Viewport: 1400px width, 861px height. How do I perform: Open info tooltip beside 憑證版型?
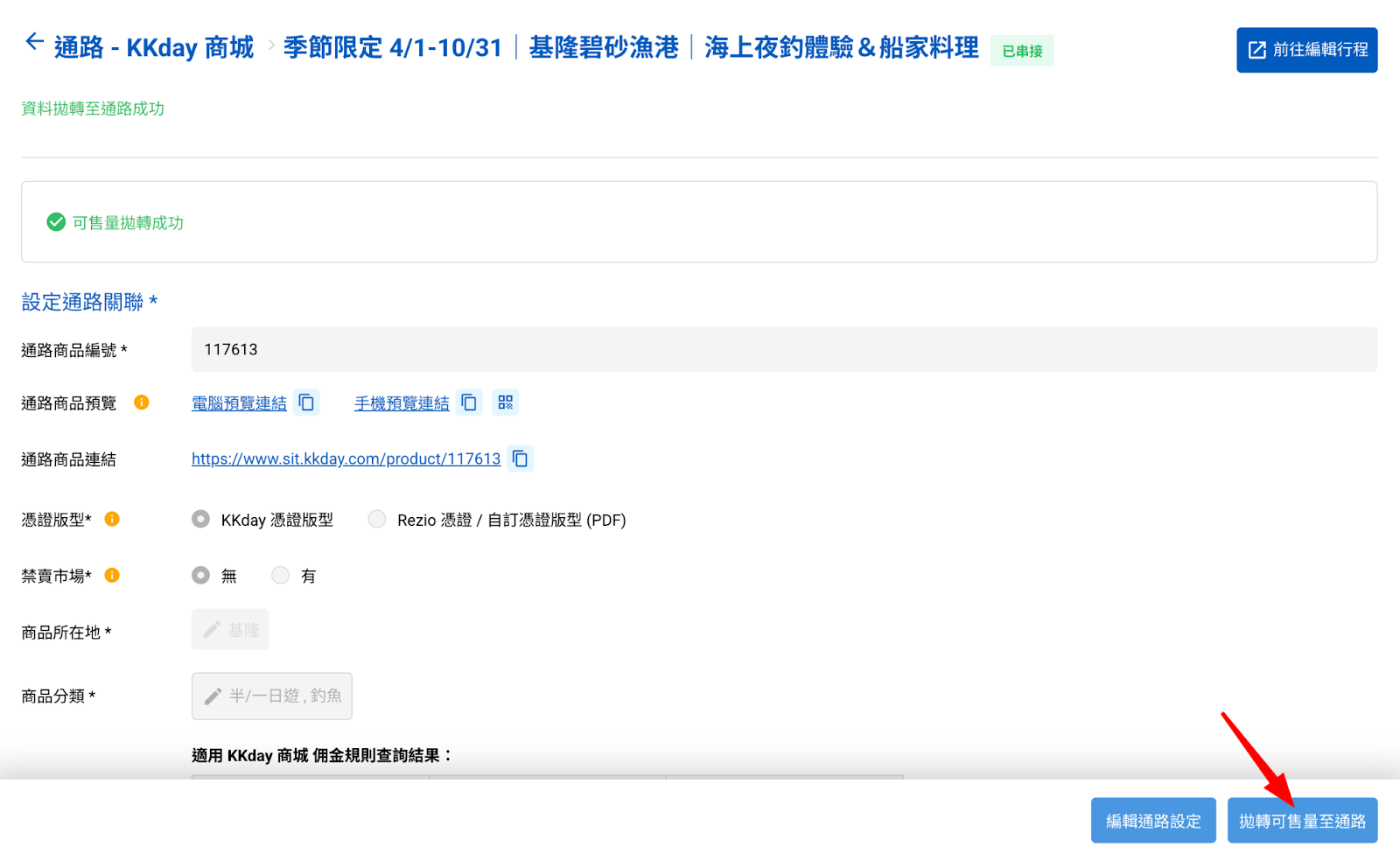coord(112,519)
